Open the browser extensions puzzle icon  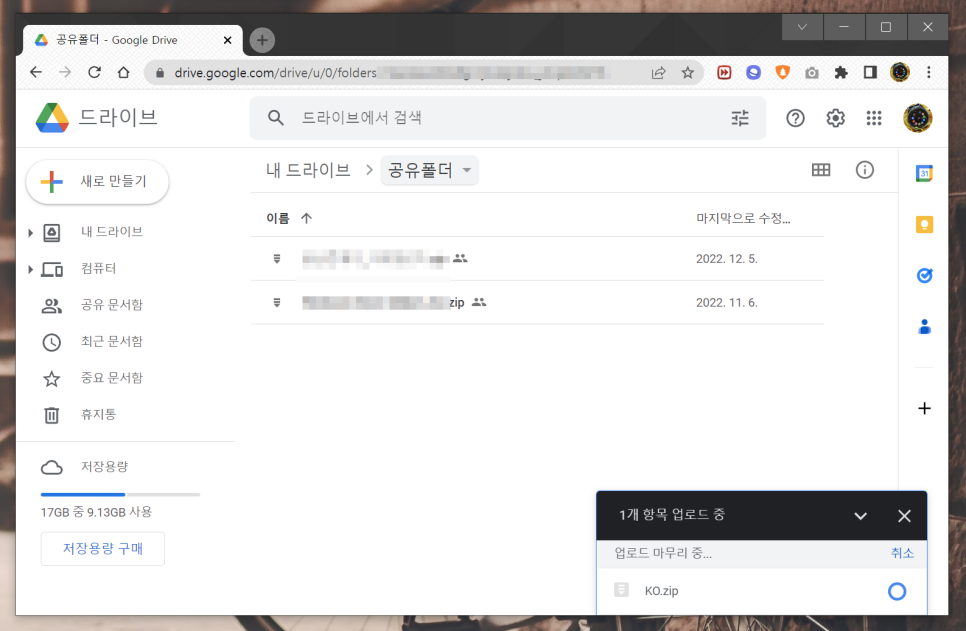click(x=840, y=73)
